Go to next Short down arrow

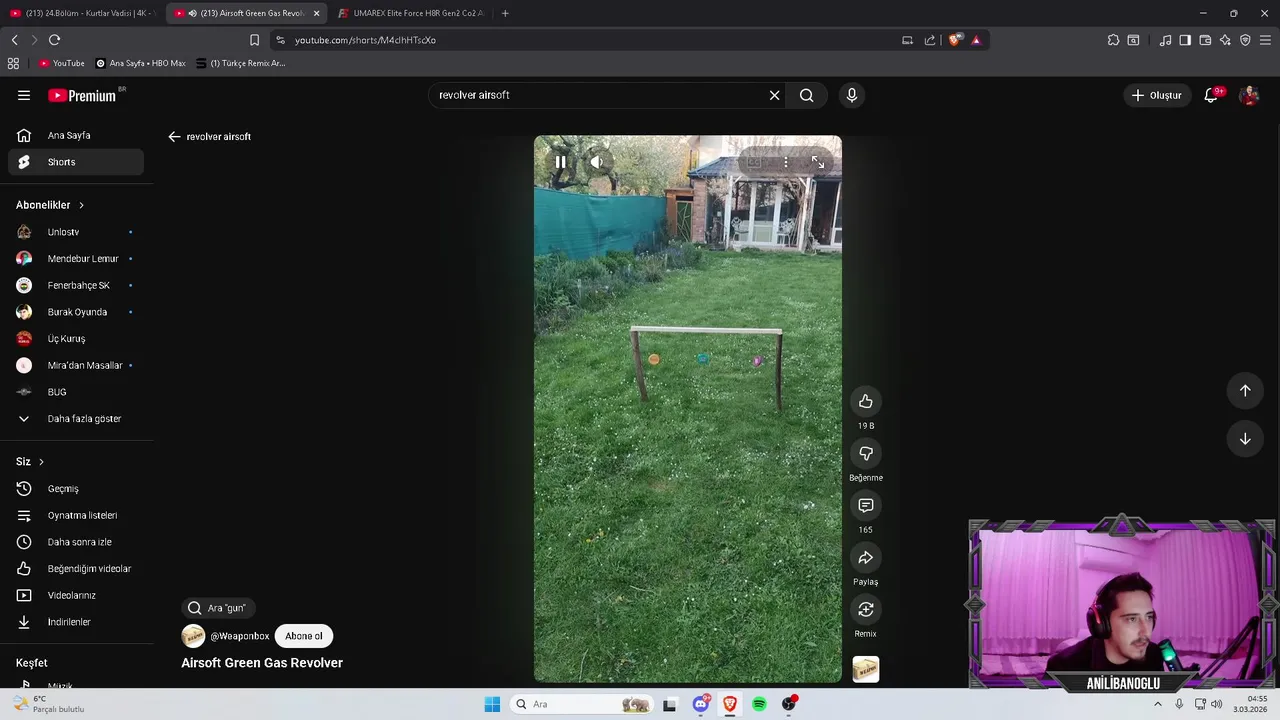pyautogui.click(x=1245, y=439)
